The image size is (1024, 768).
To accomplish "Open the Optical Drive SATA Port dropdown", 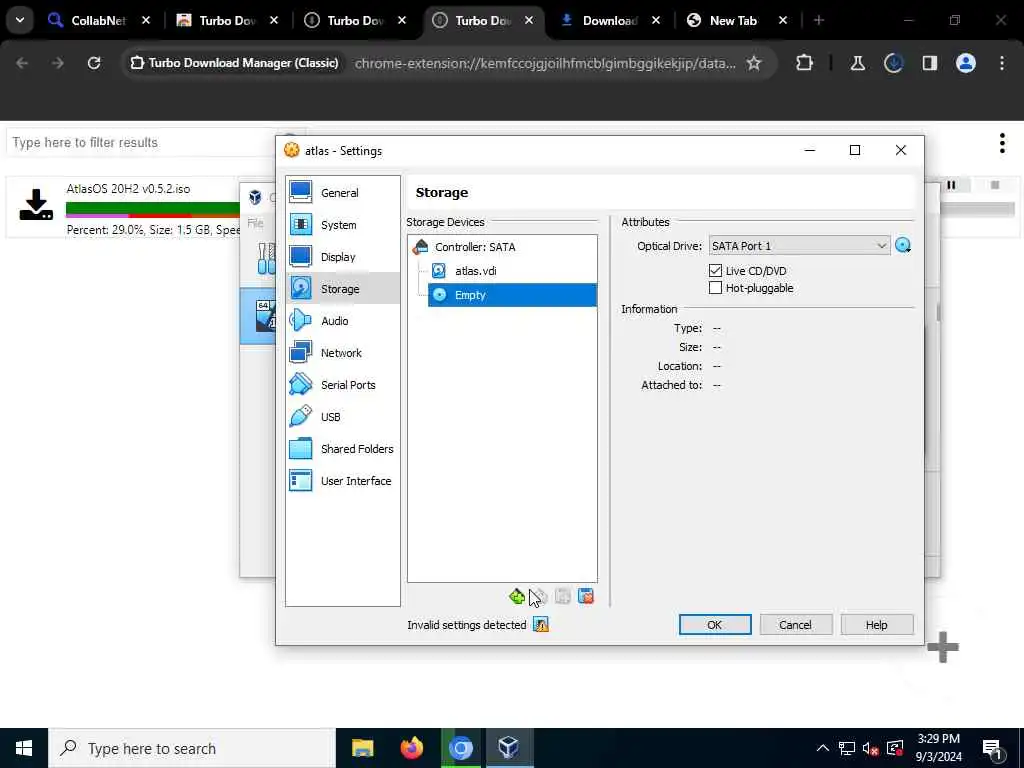I will 799,246.
